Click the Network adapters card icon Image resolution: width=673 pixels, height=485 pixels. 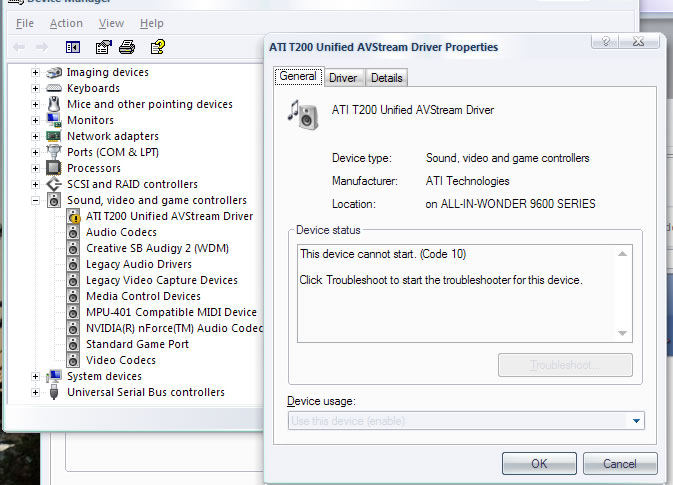pos(54,136)
